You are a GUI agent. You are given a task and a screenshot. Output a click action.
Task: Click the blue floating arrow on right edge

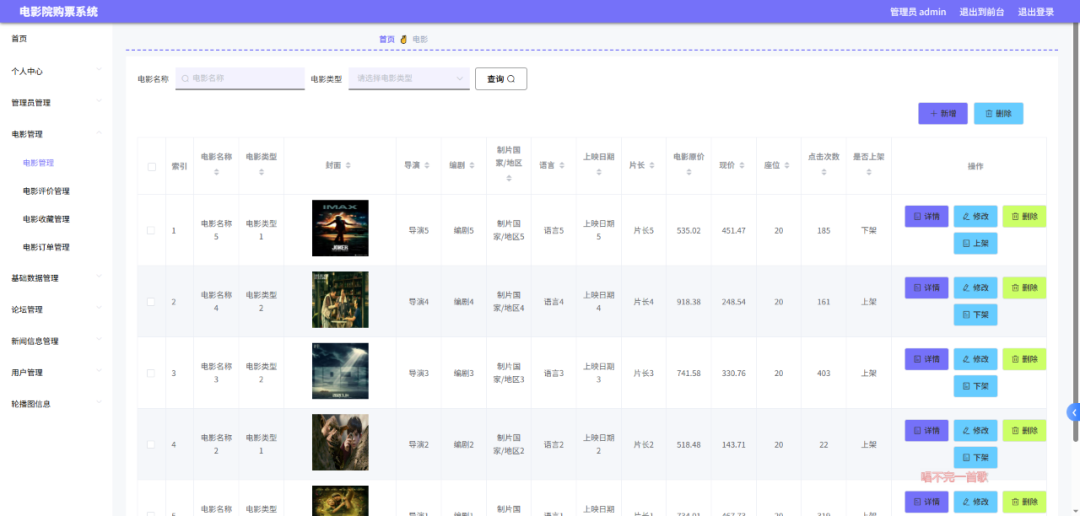[1074, 412]
